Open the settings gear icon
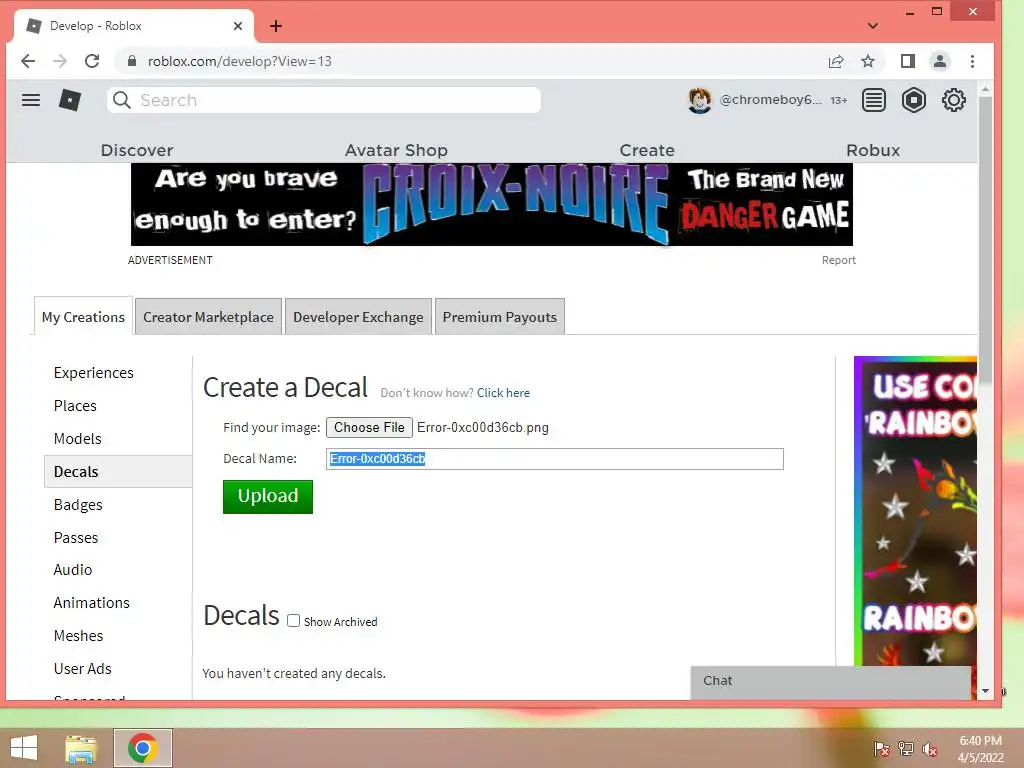Screen dimensions: 1024x768 click(953, 100)
